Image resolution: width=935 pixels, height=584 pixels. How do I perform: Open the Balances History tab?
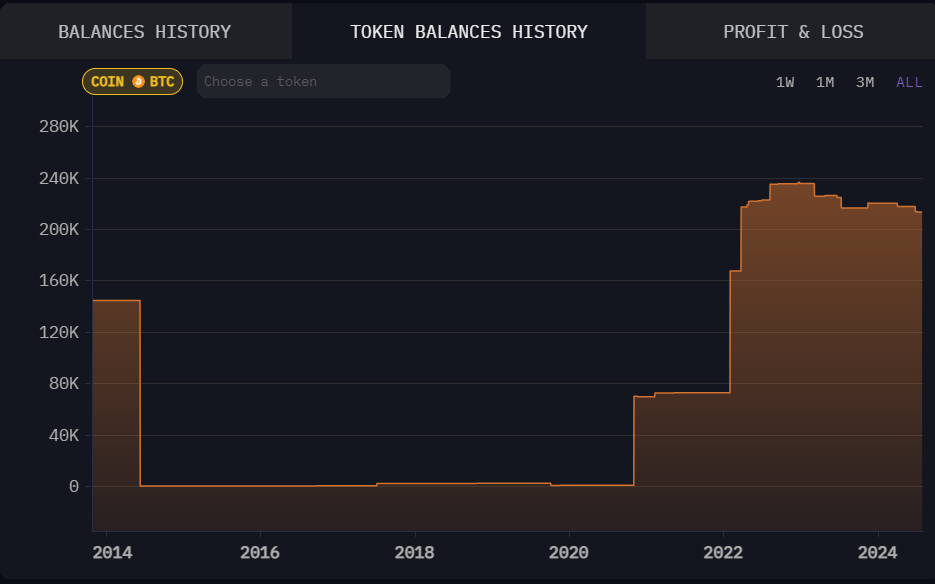pyautogui.click(x=145, y=32)
